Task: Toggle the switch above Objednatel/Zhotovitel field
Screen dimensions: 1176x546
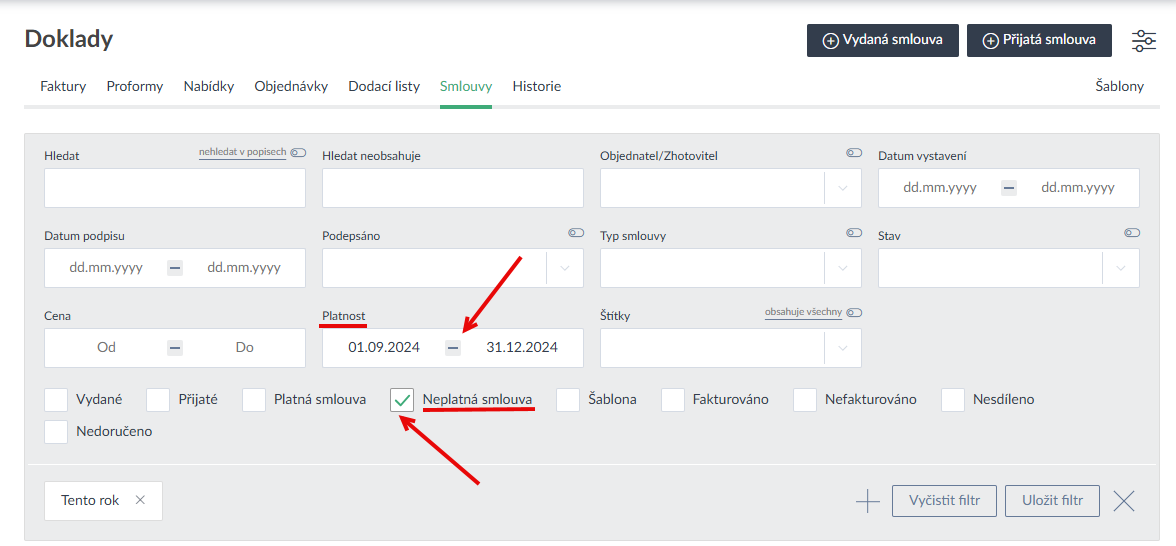Action: click(x=853, y=153)
